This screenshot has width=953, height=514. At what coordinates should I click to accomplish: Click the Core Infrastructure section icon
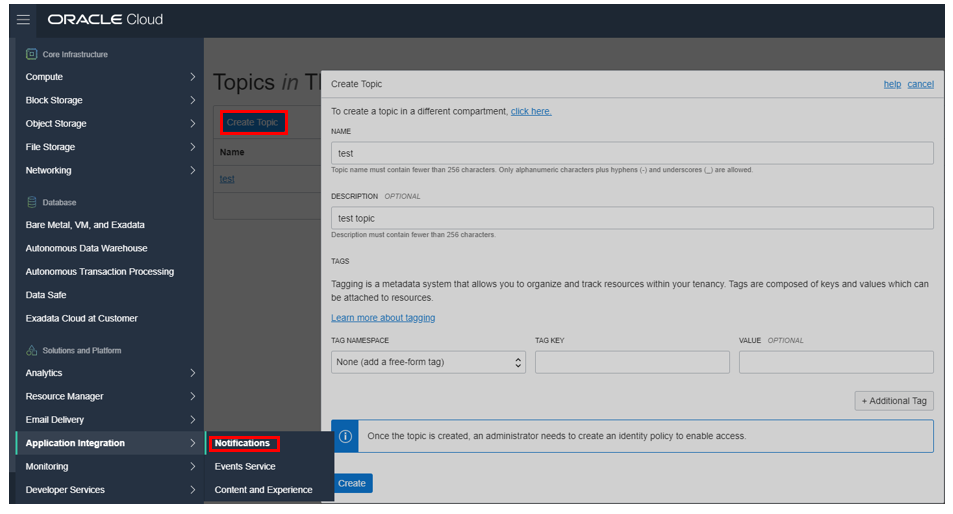pyautogui.click(x=32, y=54)
